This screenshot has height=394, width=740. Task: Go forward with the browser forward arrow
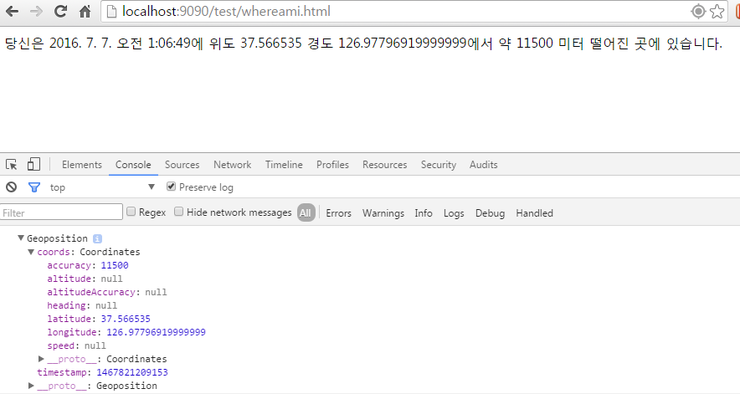pyautogui.click(x=36, y=11)
